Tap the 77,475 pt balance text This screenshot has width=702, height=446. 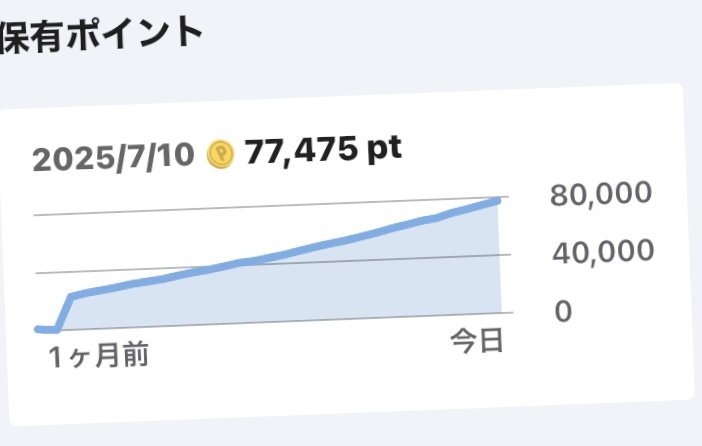pyautogui.click(x=322, y=150)
